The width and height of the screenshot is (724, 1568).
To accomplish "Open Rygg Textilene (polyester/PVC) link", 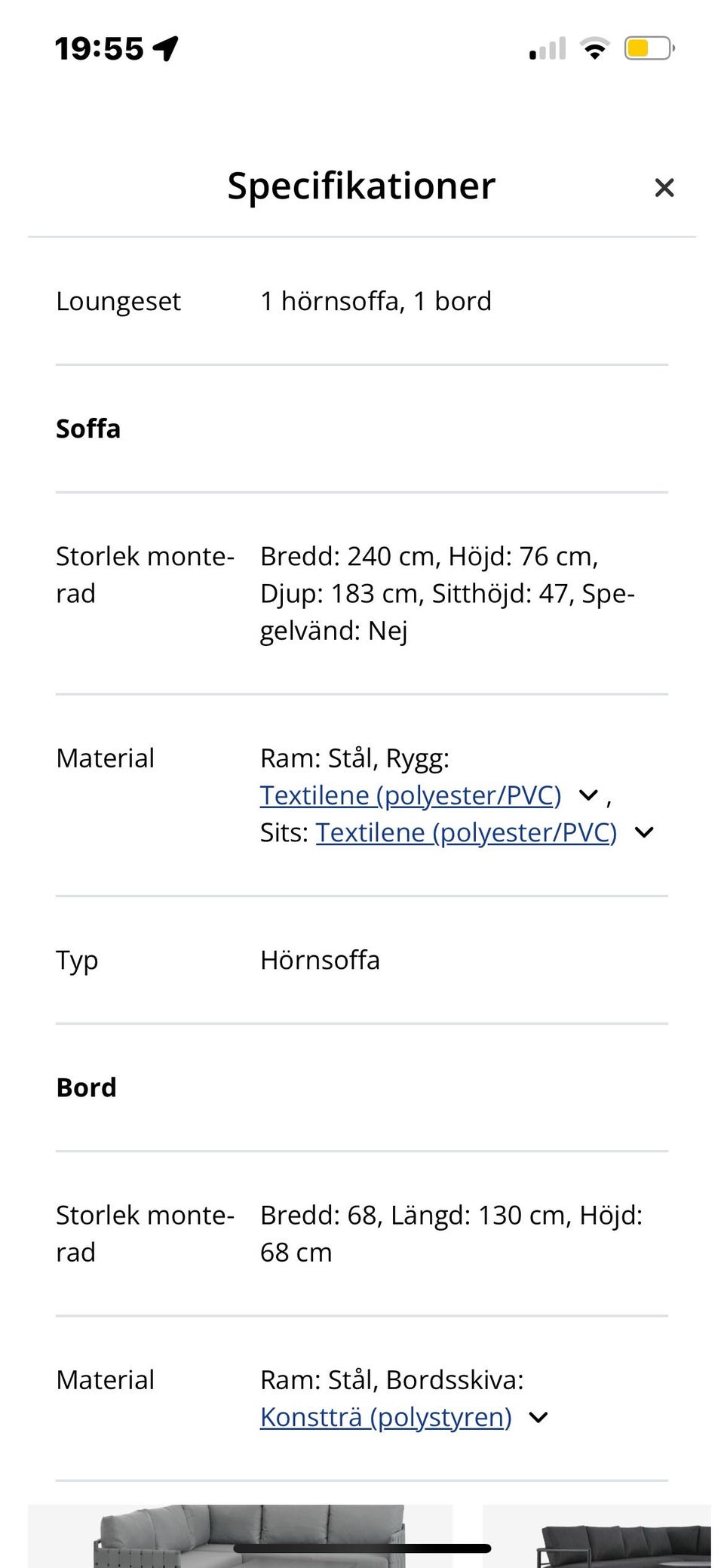I will click(x=410, y=795).
